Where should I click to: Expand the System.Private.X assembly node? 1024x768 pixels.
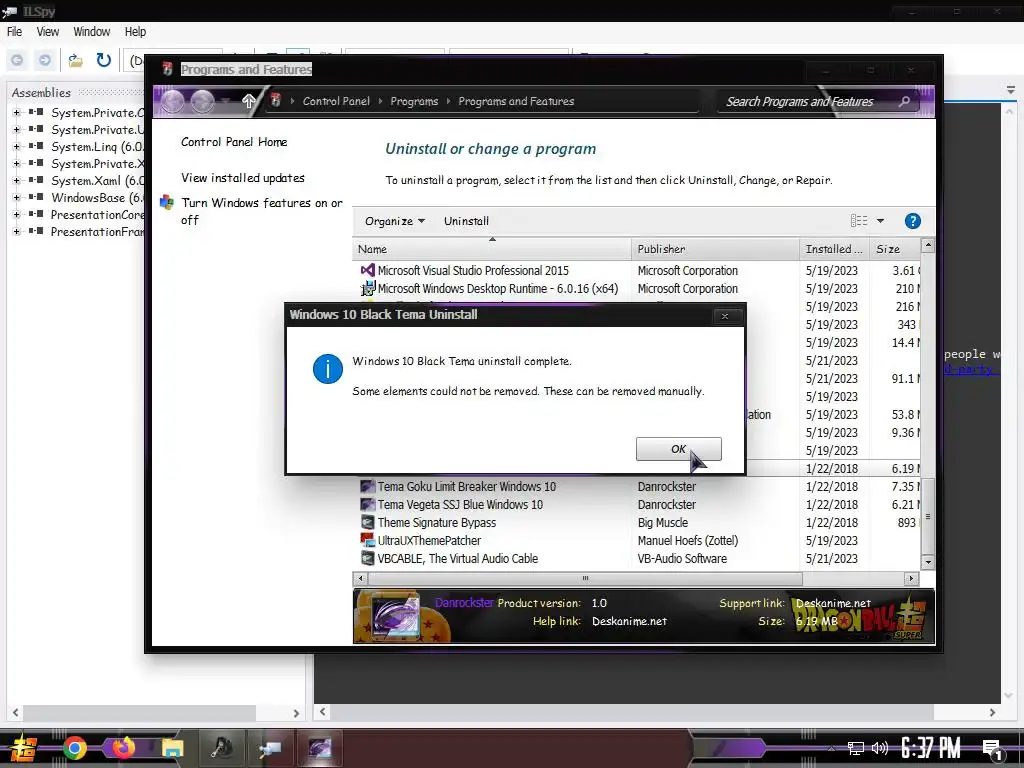pos(16,163)
